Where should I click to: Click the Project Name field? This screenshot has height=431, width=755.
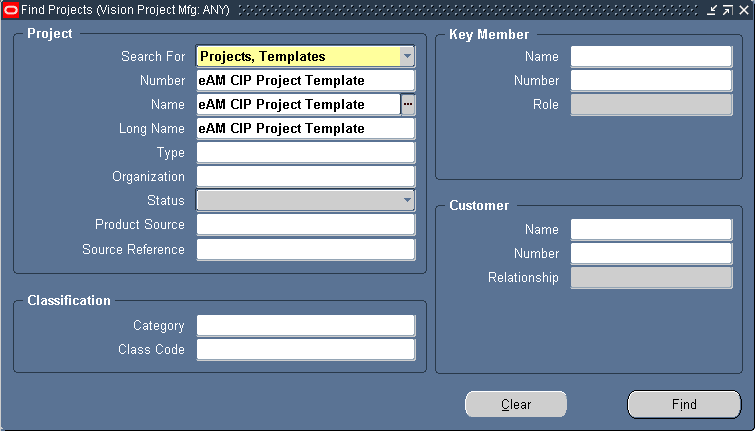click(x=299, y=104)
